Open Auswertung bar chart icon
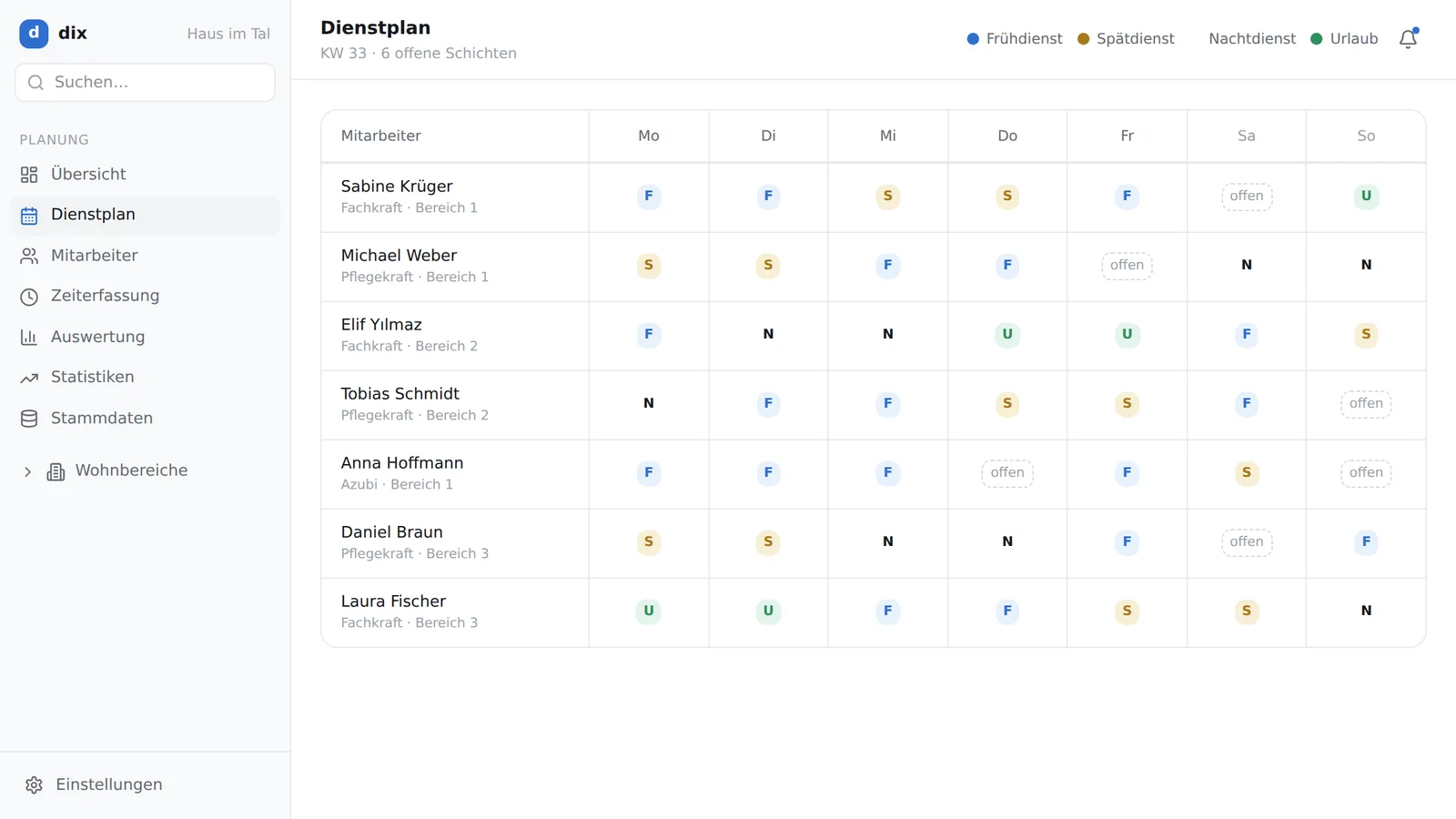 29,337
